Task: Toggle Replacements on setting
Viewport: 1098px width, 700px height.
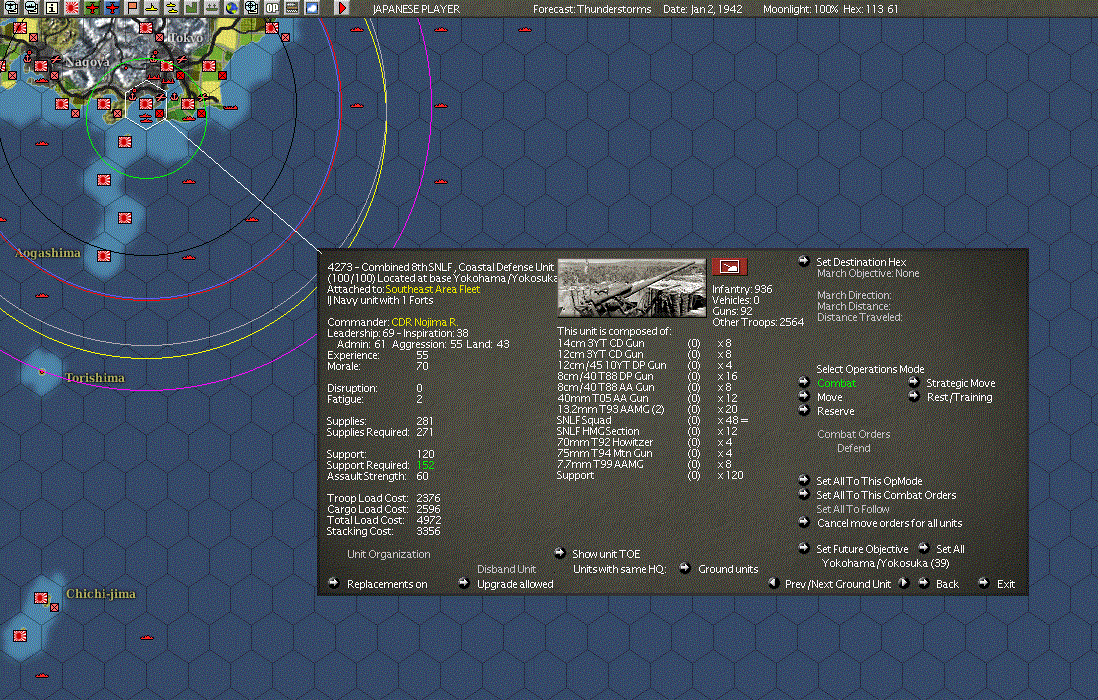Action: [x=333, y=583]
